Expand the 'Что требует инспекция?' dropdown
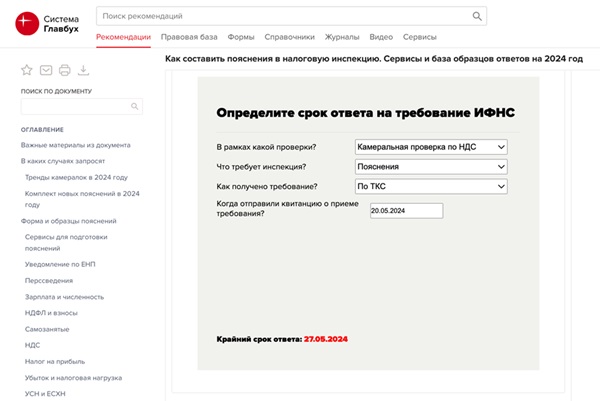Screen dimensions: 600x401 pyautogui.click(x=431, y=166)
